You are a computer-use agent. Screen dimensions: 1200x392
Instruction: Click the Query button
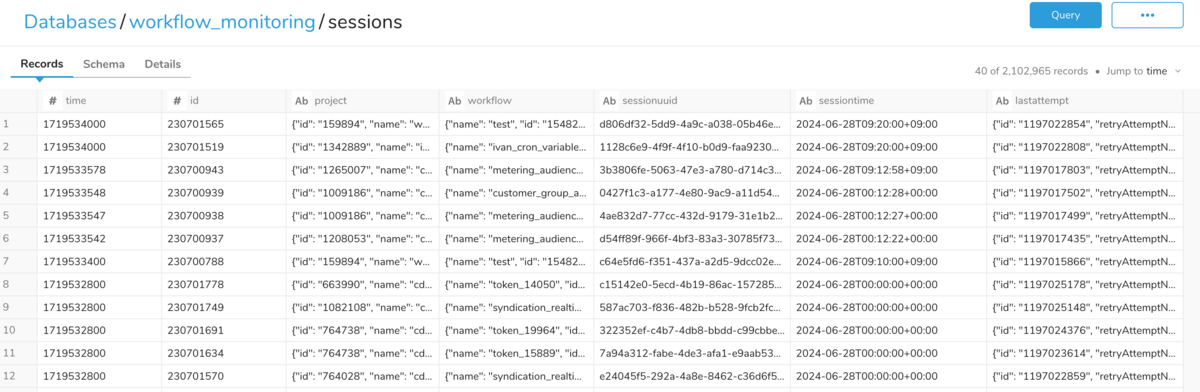click(x=1065, y=15)
